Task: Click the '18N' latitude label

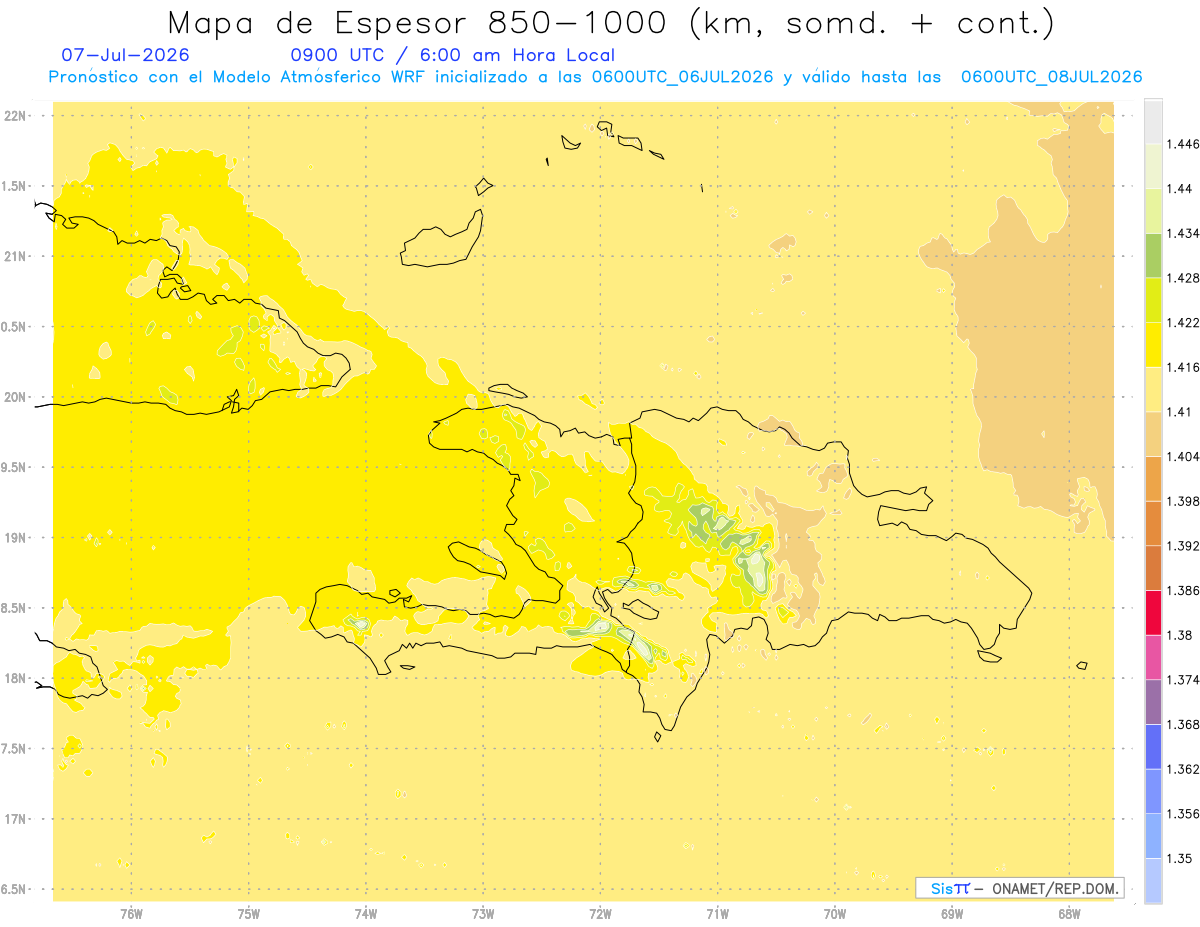Action: click(16, 679)
